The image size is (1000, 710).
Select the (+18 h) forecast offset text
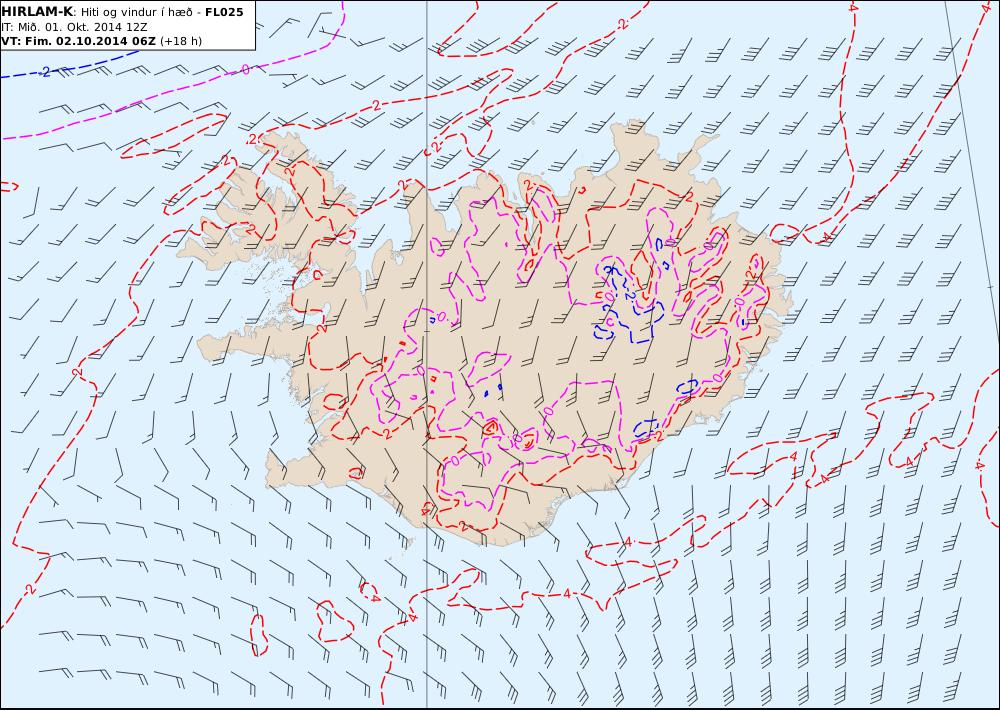click(180, 41)
